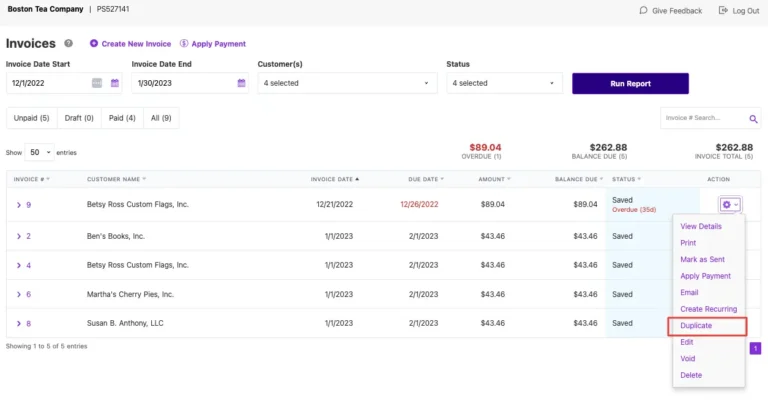768x409 pixels.
Task: Choose View Details from the action menu
Action: point(700,226)
